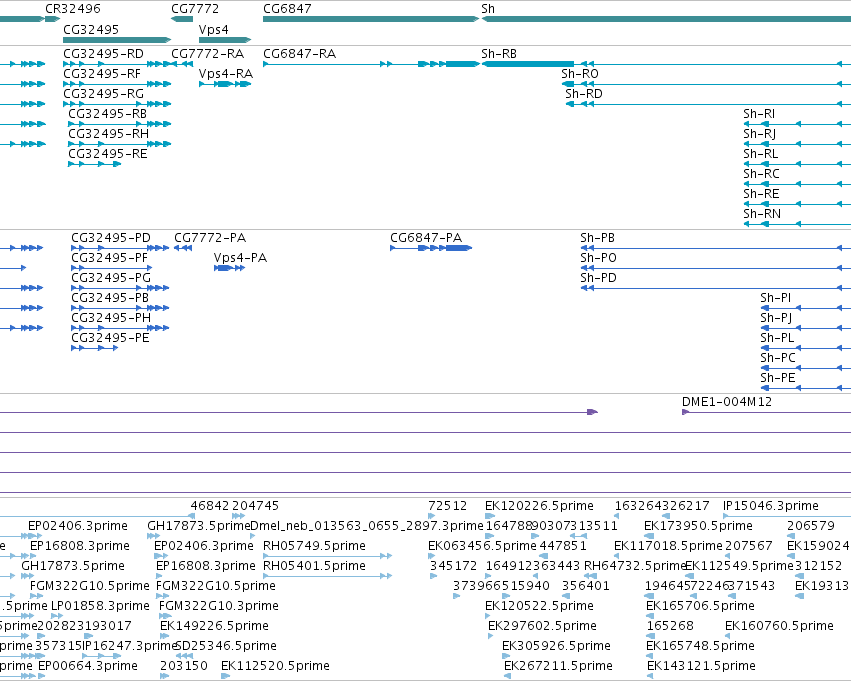
Task: Click the RH05749.5prime EST label
Action: [314, 546]
